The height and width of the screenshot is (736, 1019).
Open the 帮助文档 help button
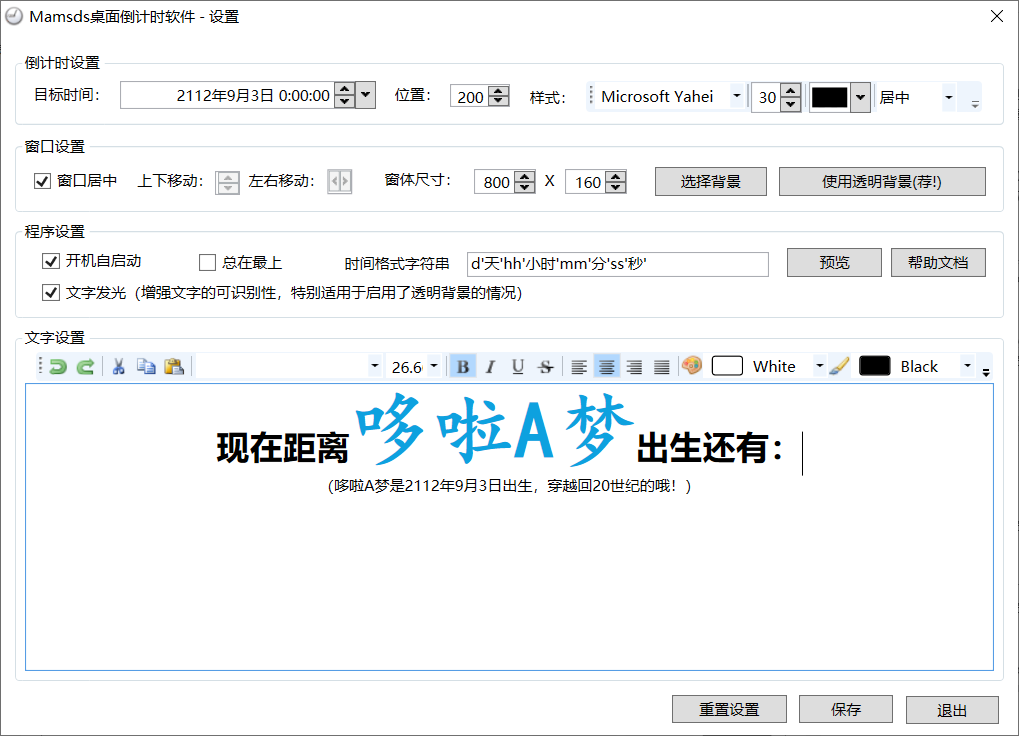click(938, 262)
